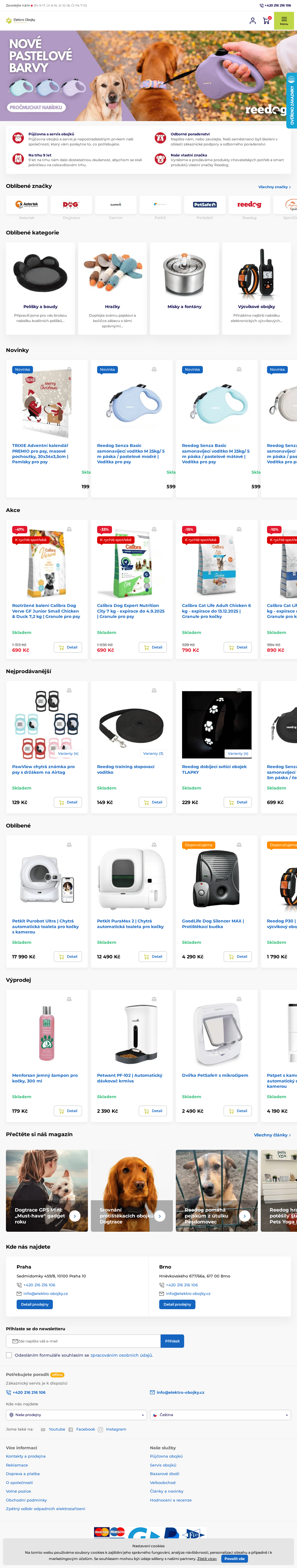
Task: Open the PetSafe brand logo
Action: (205, 204)
